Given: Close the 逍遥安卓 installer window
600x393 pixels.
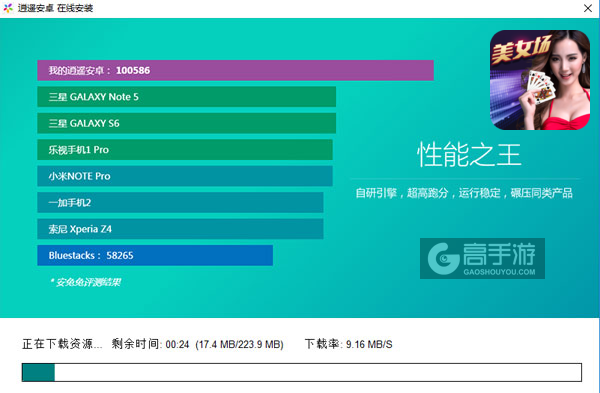Looking at the screenshot, I should [588, 8].
